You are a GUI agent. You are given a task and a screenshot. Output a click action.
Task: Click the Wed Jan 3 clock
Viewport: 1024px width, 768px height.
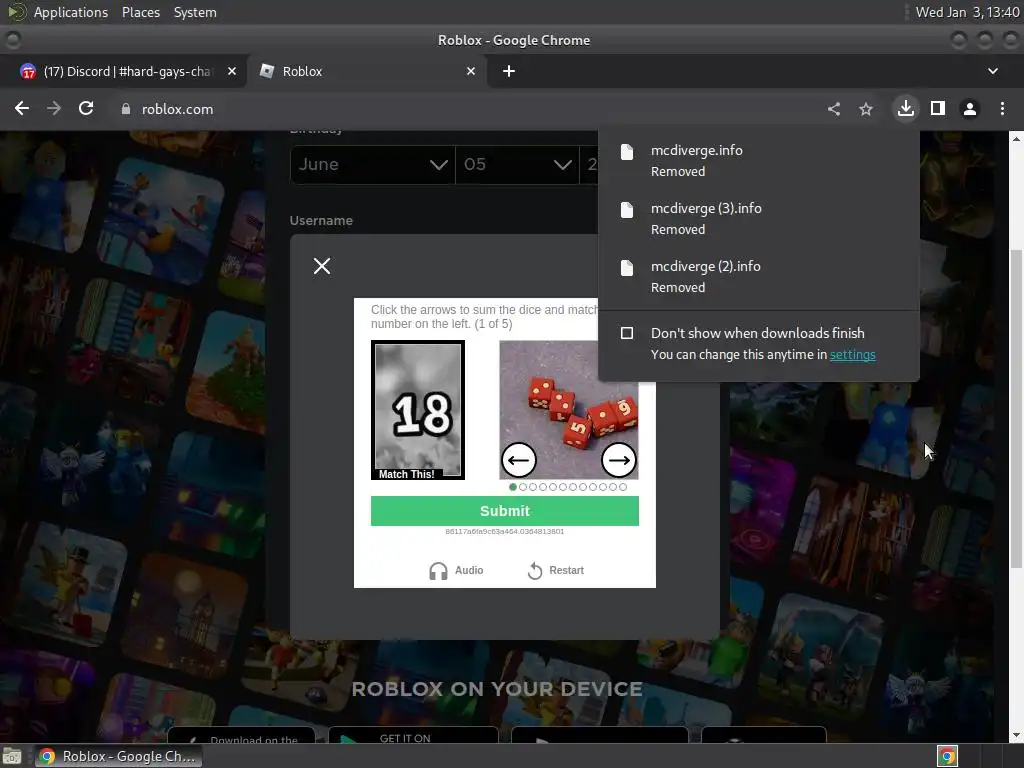pyautogui.click(x=967, y=12)
